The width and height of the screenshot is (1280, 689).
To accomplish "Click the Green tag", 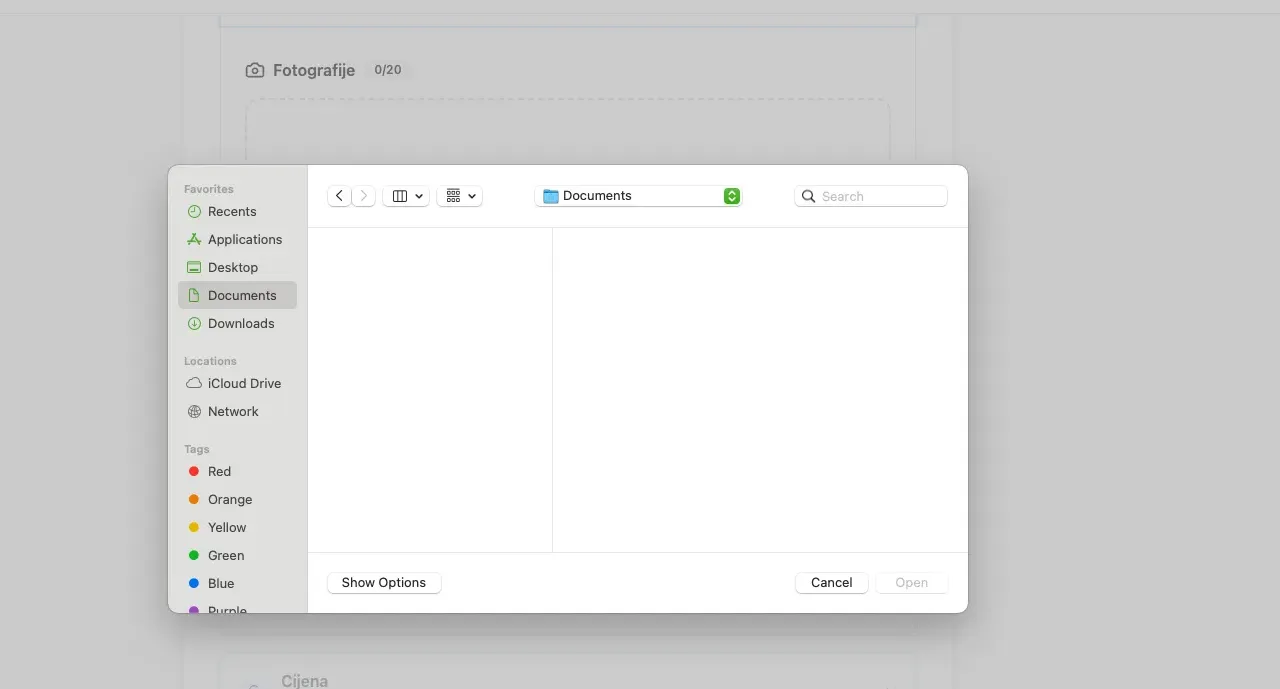I will [225, 556].
